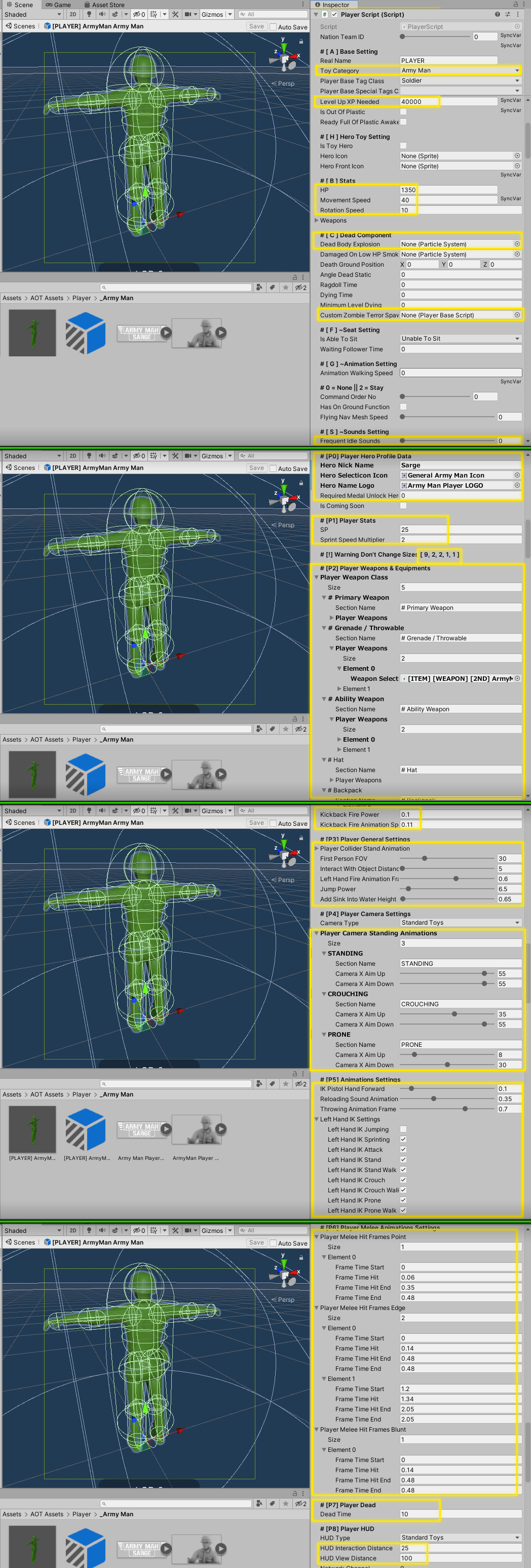Check the Is Out Of Plastic box

pos(403,112)
